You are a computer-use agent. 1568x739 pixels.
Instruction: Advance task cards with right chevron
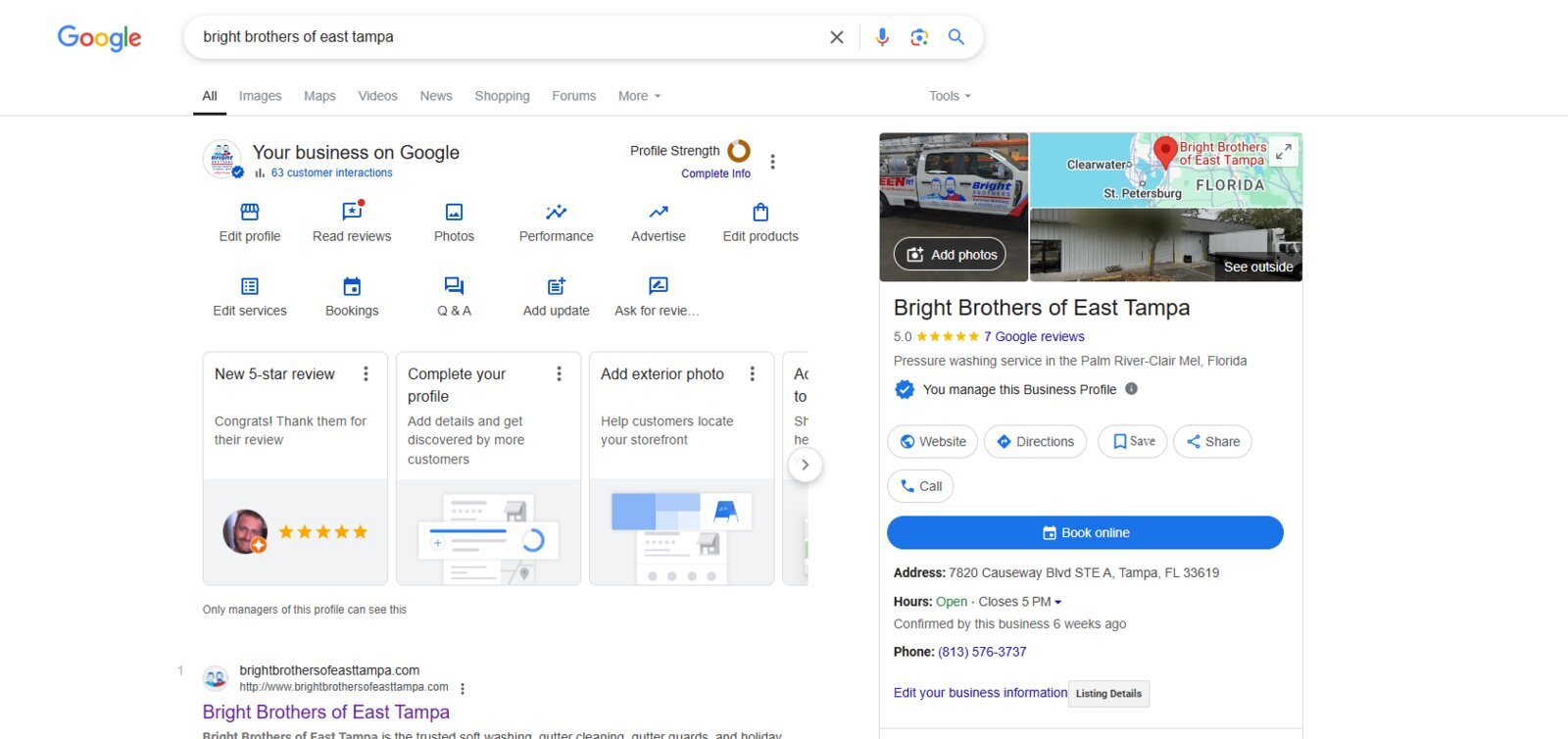805,465
